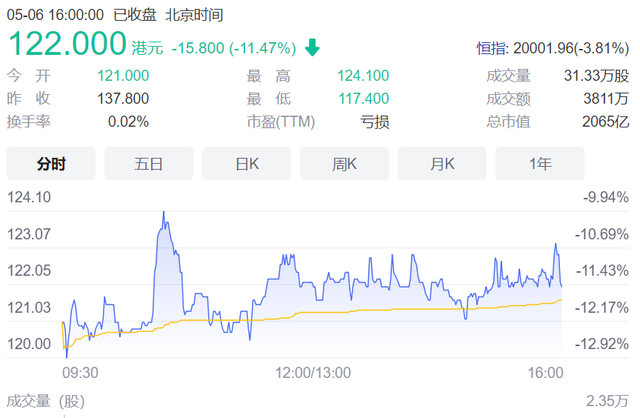Click the market cap value 2065亿
The width and height of the screenshot is (640, 418).
tap(606, 122)
